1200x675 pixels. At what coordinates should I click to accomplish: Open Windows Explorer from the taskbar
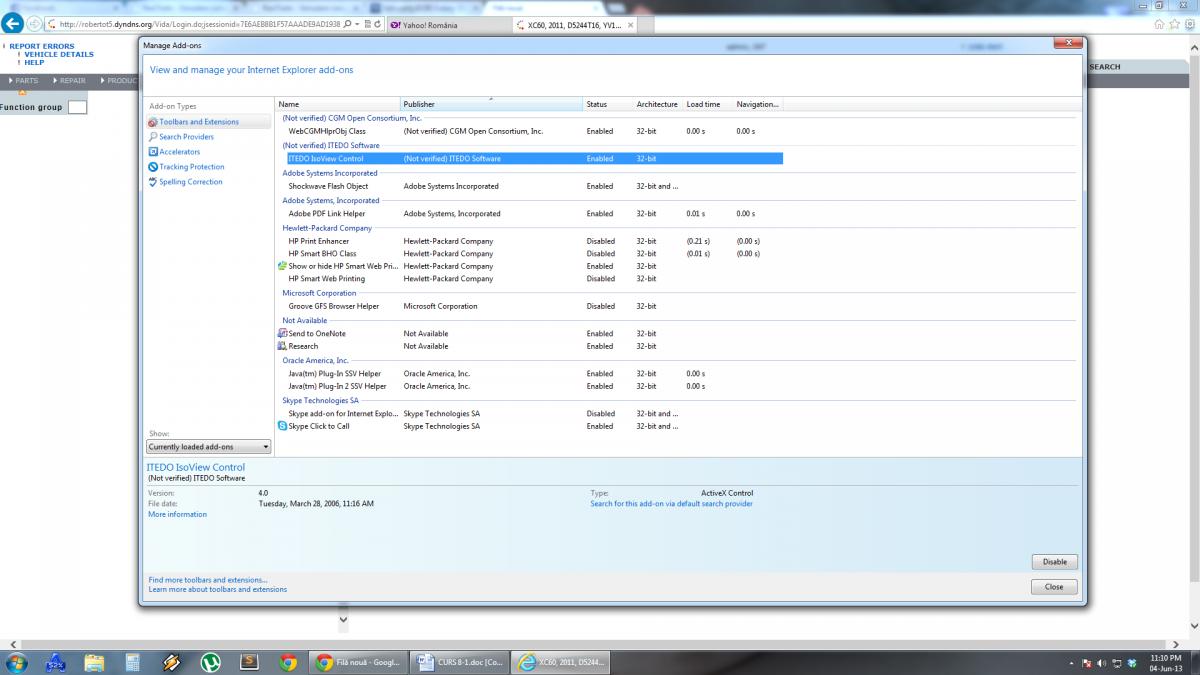coord(95,662)
